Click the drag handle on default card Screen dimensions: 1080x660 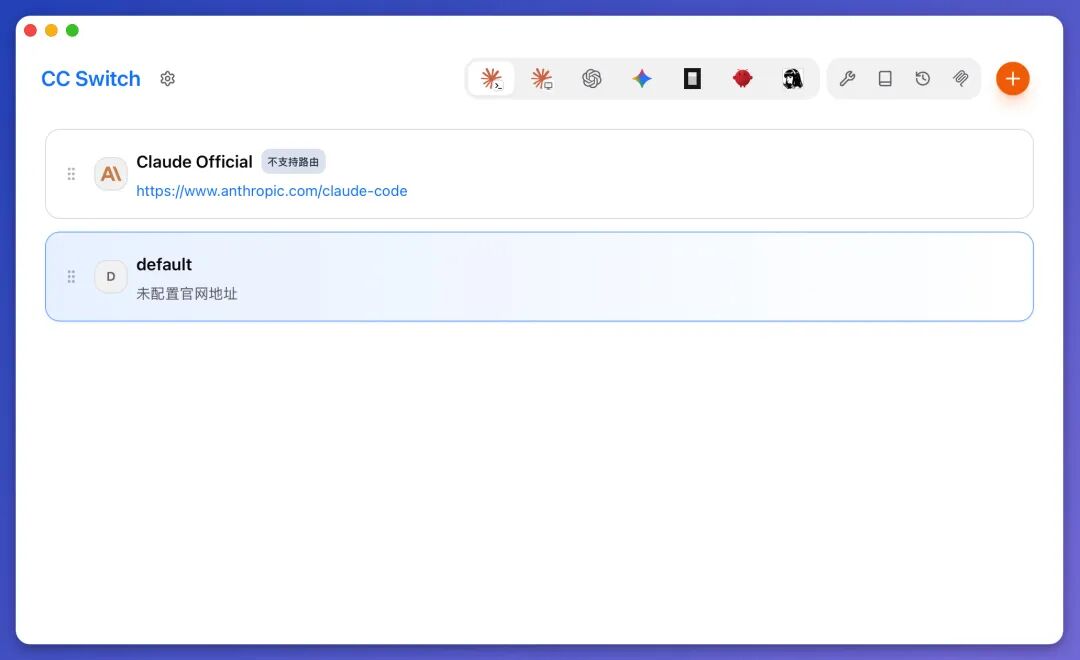tap(71, 276)
